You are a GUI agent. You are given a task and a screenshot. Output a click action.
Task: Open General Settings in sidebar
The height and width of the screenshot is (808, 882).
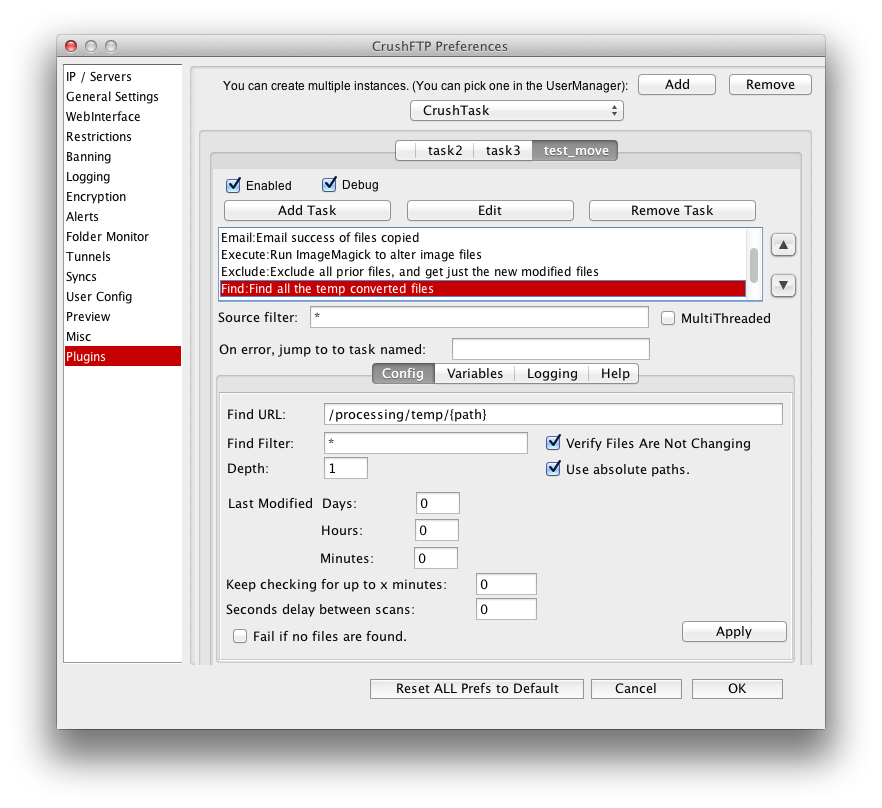123,97
